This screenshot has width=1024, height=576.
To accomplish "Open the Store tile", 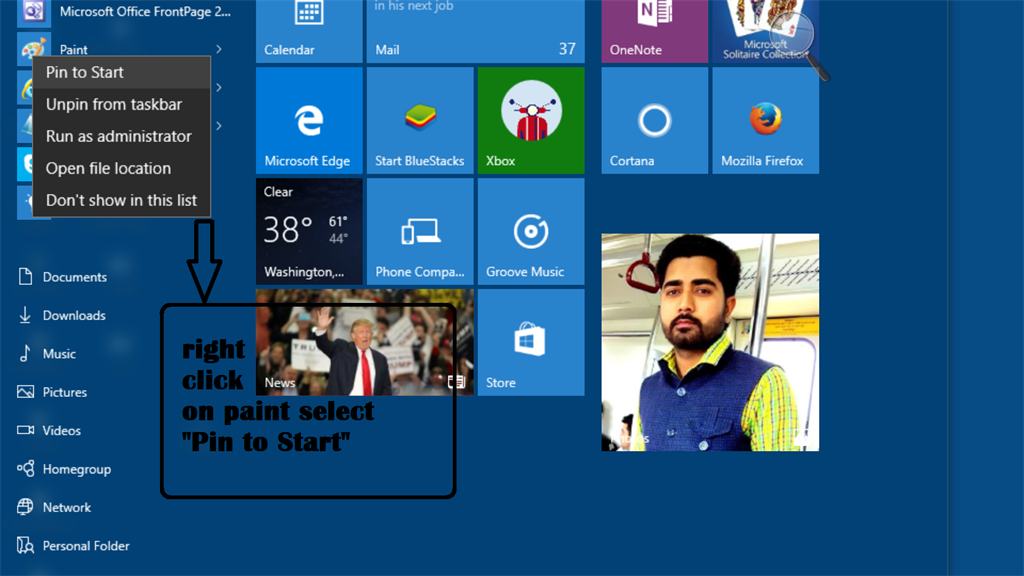I will pos(531,342).
